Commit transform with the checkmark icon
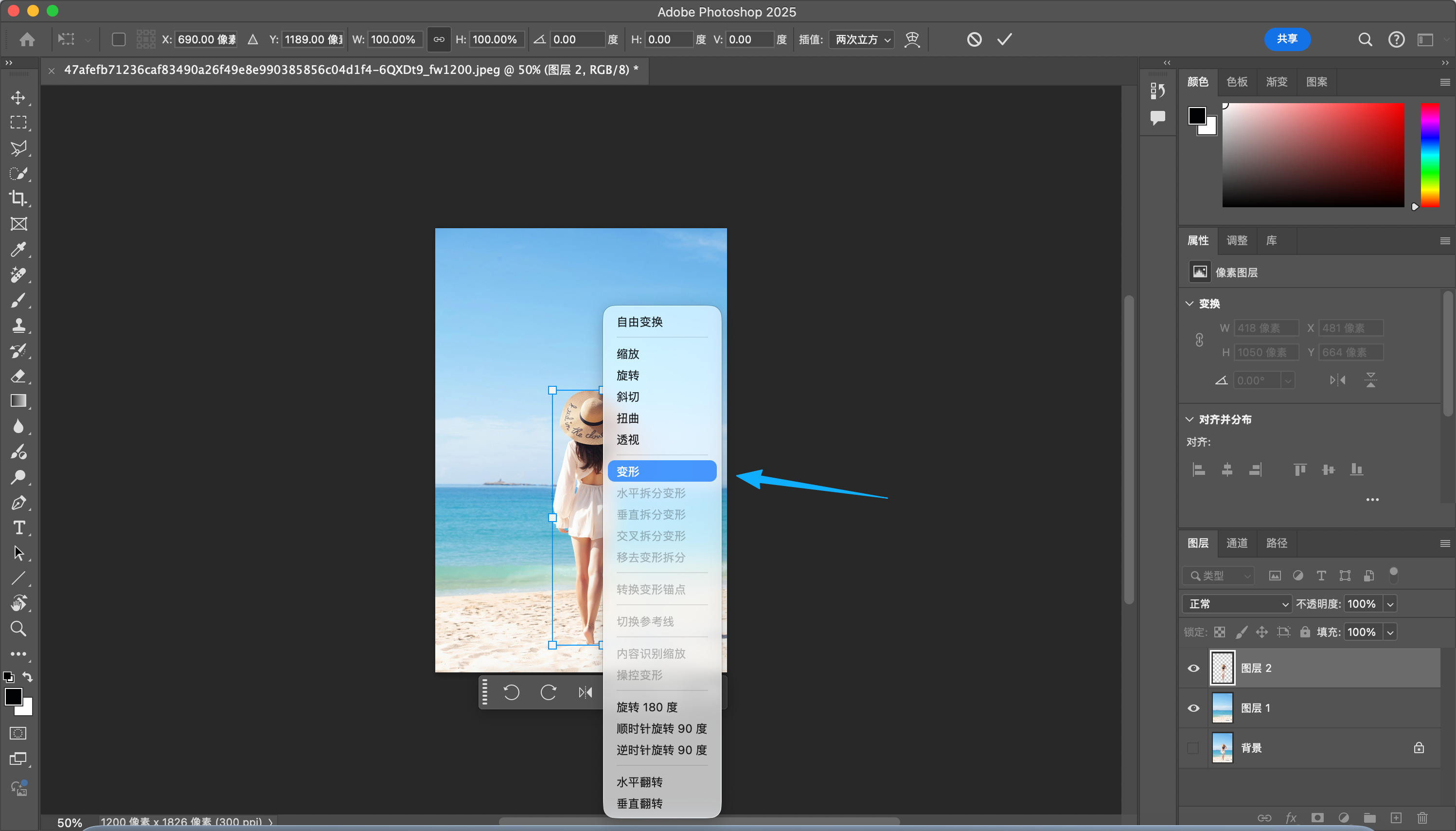The width and height of the screenshot is (1456, 831). pos(1004,39)
